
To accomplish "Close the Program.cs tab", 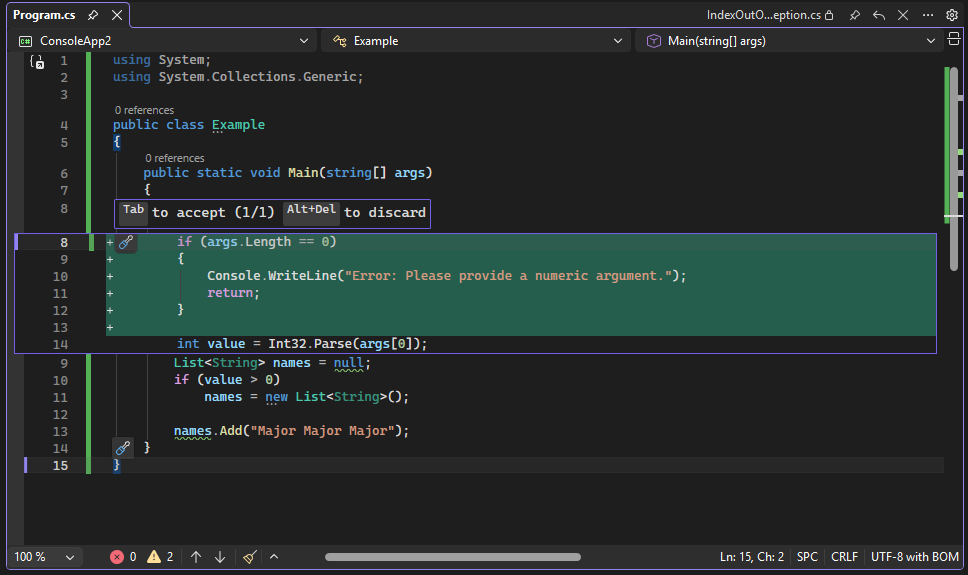I will point(117,16).
